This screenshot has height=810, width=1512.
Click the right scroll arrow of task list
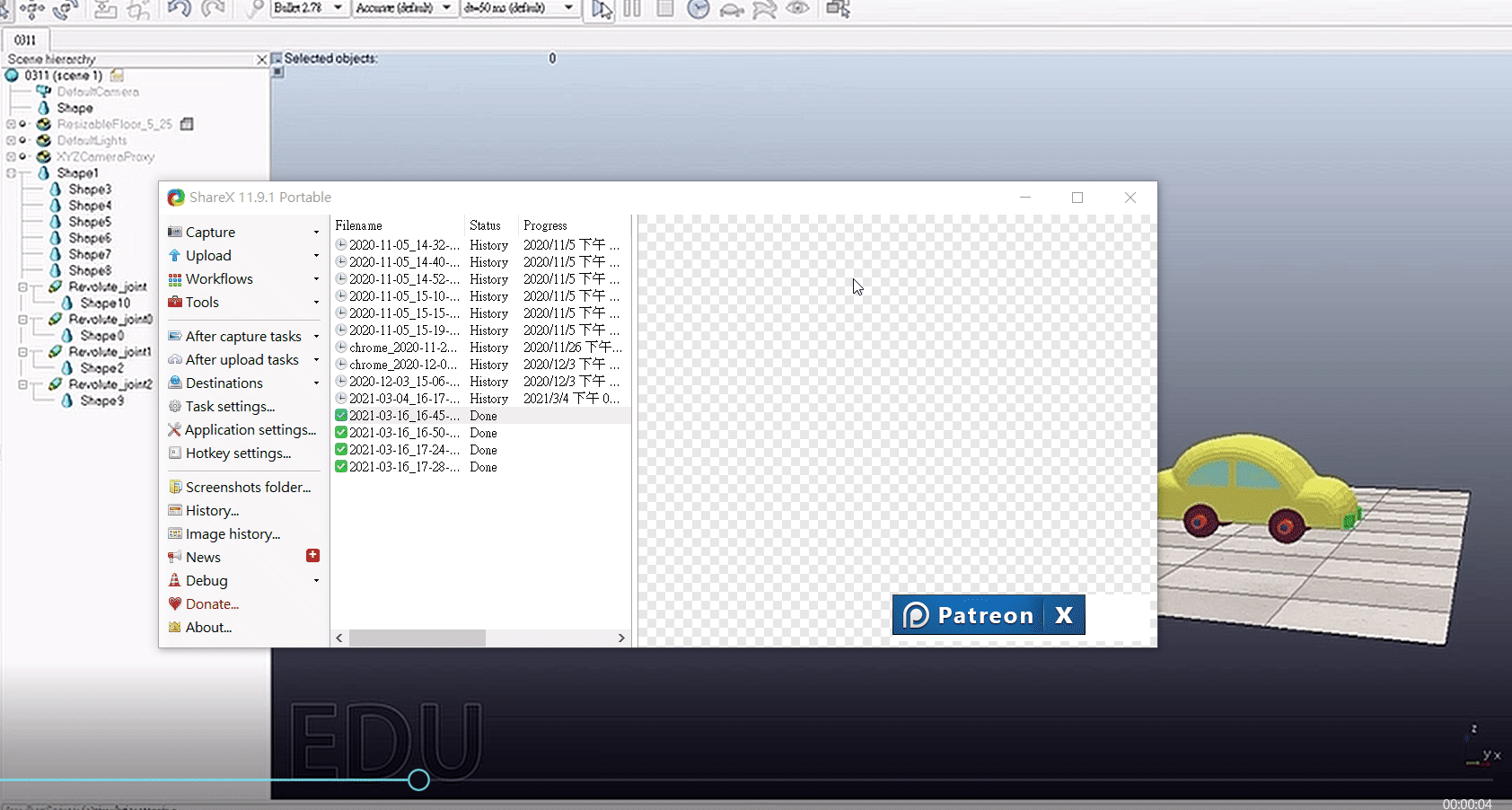pyautogui.click(x=621, y=638)
